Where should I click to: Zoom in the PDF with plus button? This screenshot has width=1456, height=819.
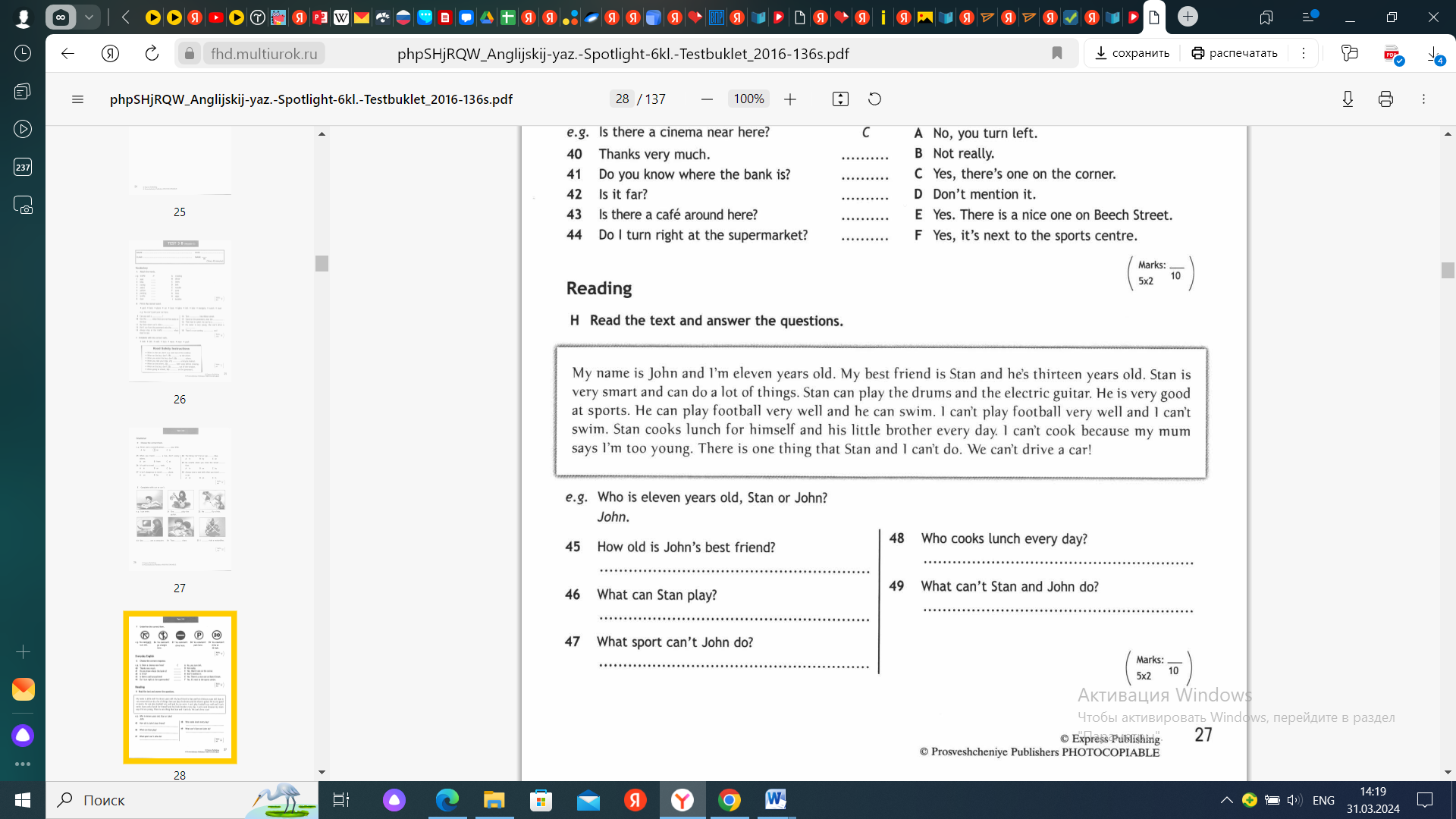pyautogui.click(x=790, y=99)
